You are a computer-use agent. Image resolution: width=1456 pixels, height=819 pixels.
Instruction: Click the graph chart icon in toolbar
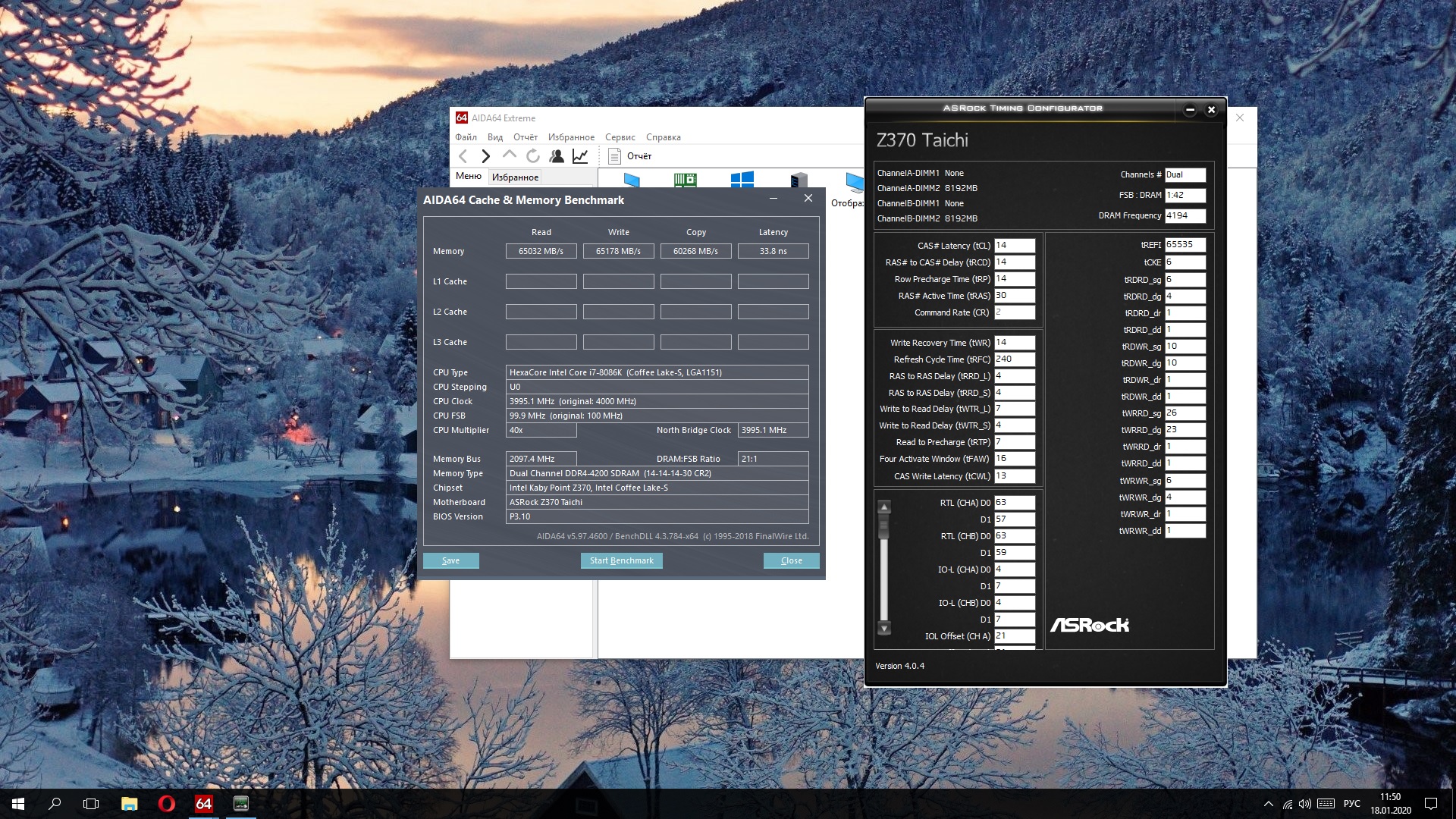pyautogui.click(x=580, y=156)
